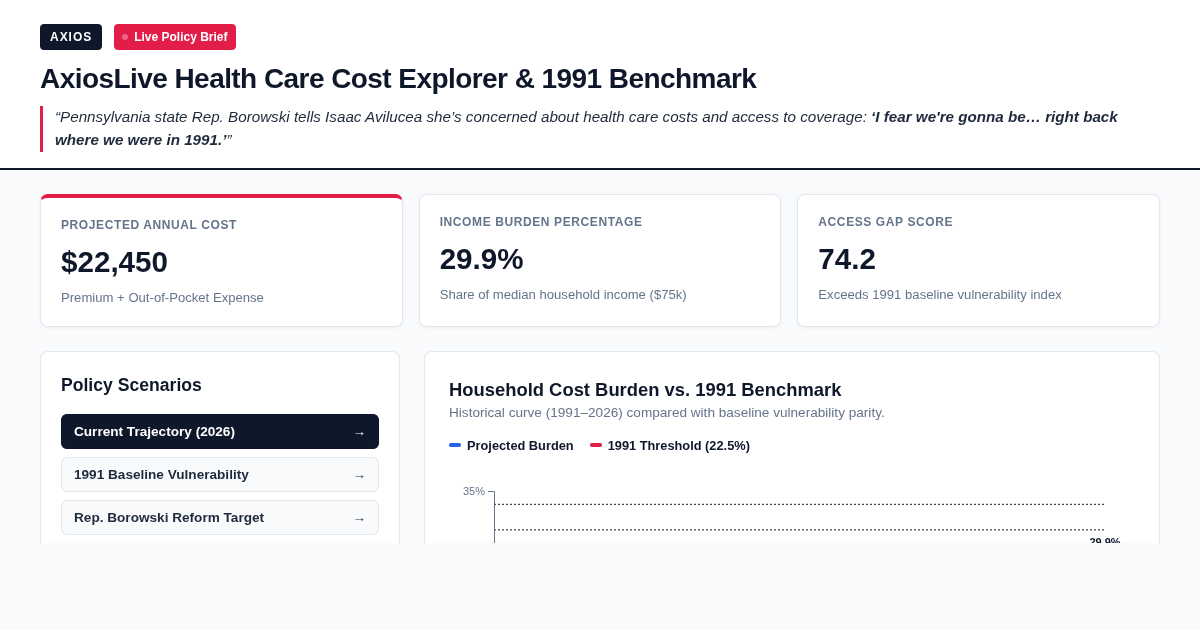The image size is (1200, 630).
Task: Click the 29.9% burden value
Action: coord(481,259)
